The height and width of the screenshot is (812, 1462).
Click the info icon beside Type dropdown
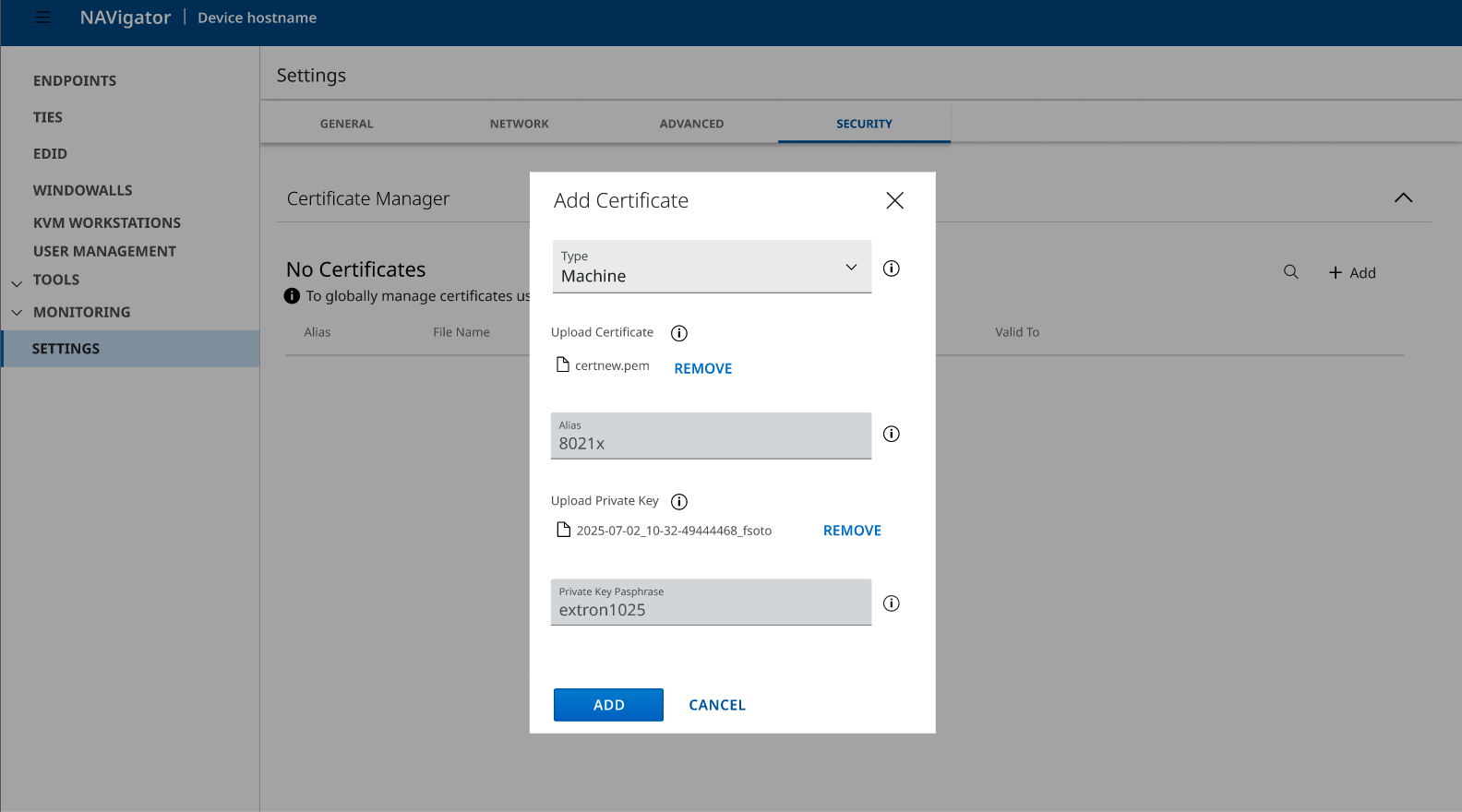tap(891, 269)
